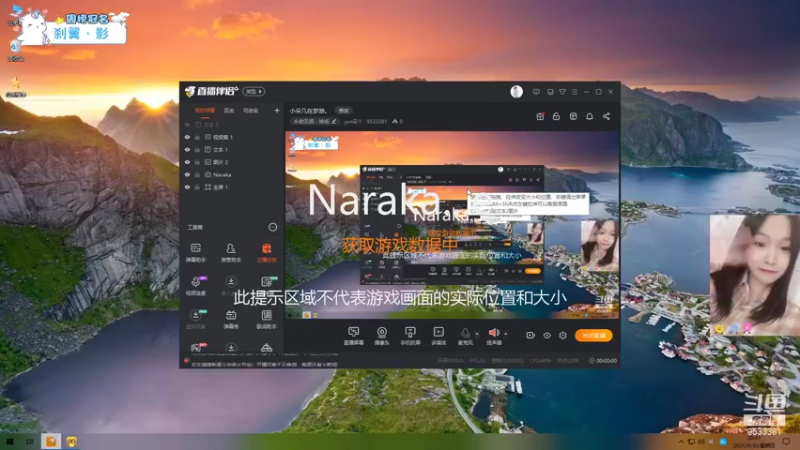Click the stream title 小朵几在梦游
This screenshot has height=450, width=800.
point(308,110)
